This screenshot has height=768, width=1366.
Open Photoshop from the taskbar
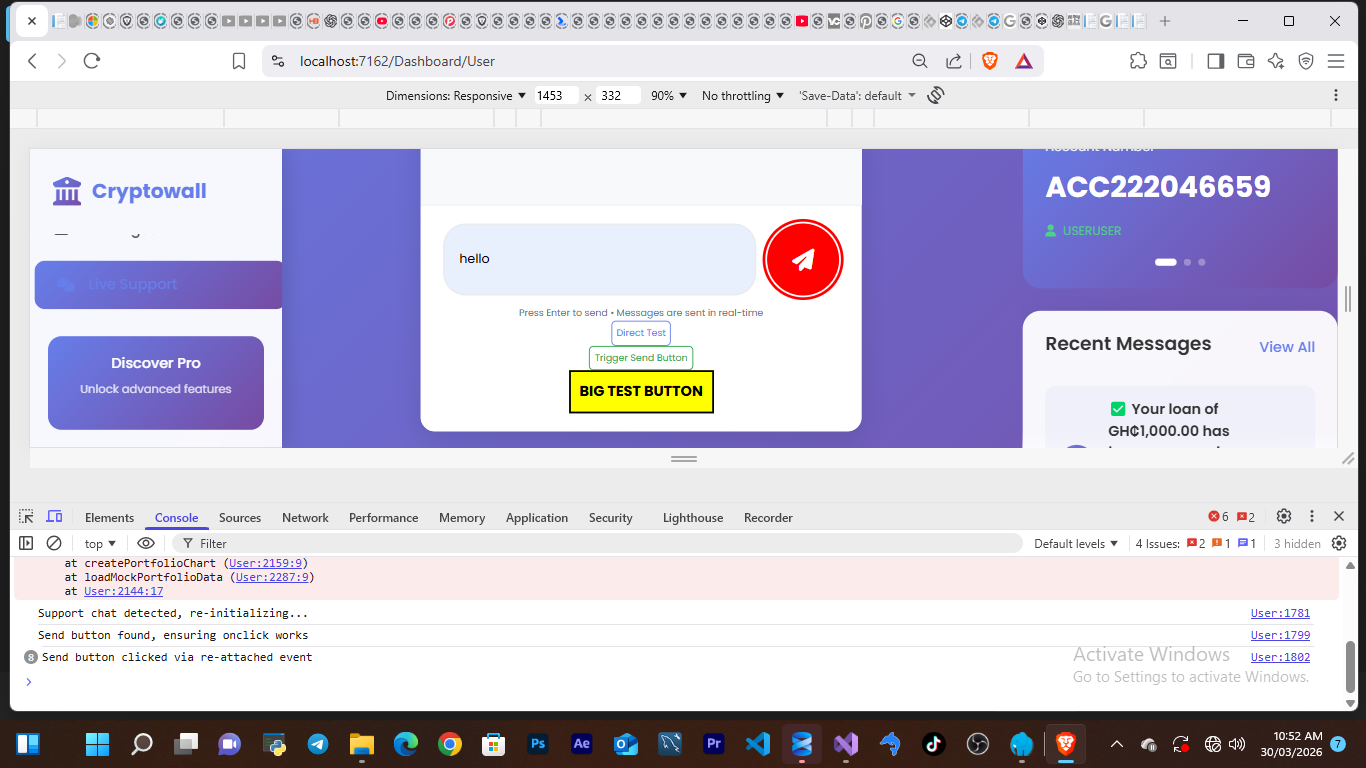538,744
